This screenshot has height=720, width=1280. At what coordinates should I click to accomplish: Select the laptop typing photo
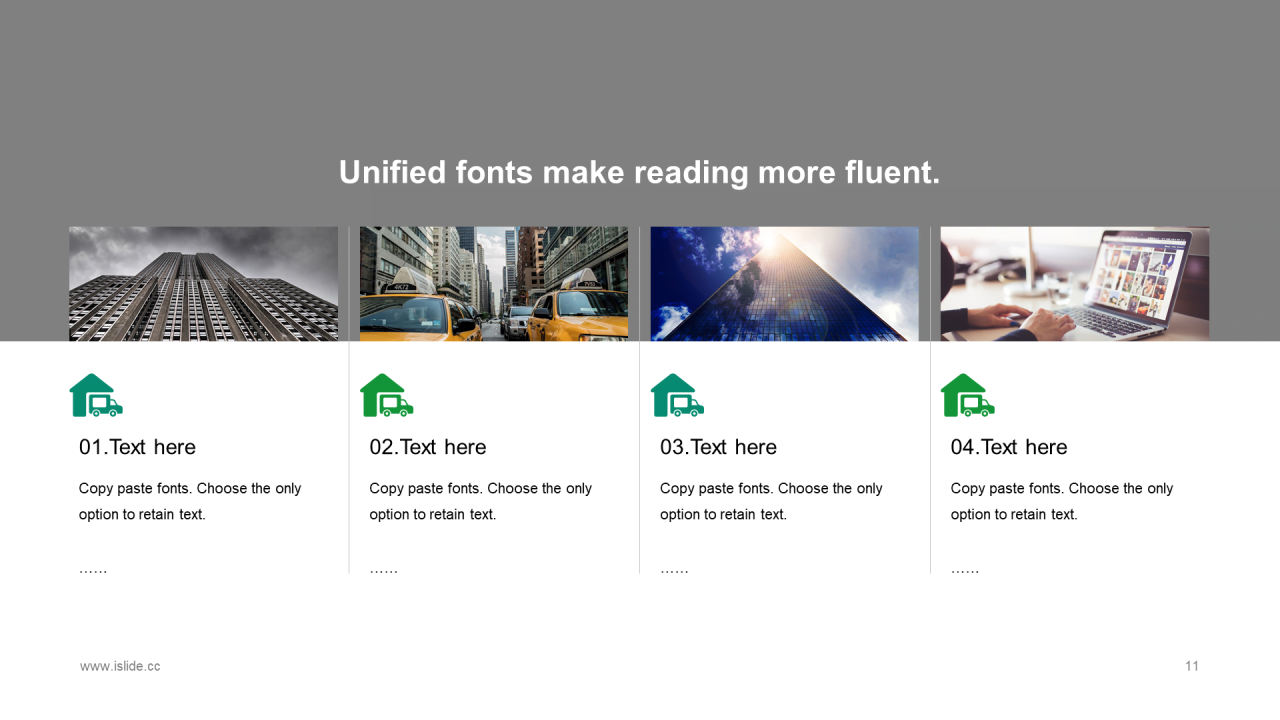[1075, 284]
